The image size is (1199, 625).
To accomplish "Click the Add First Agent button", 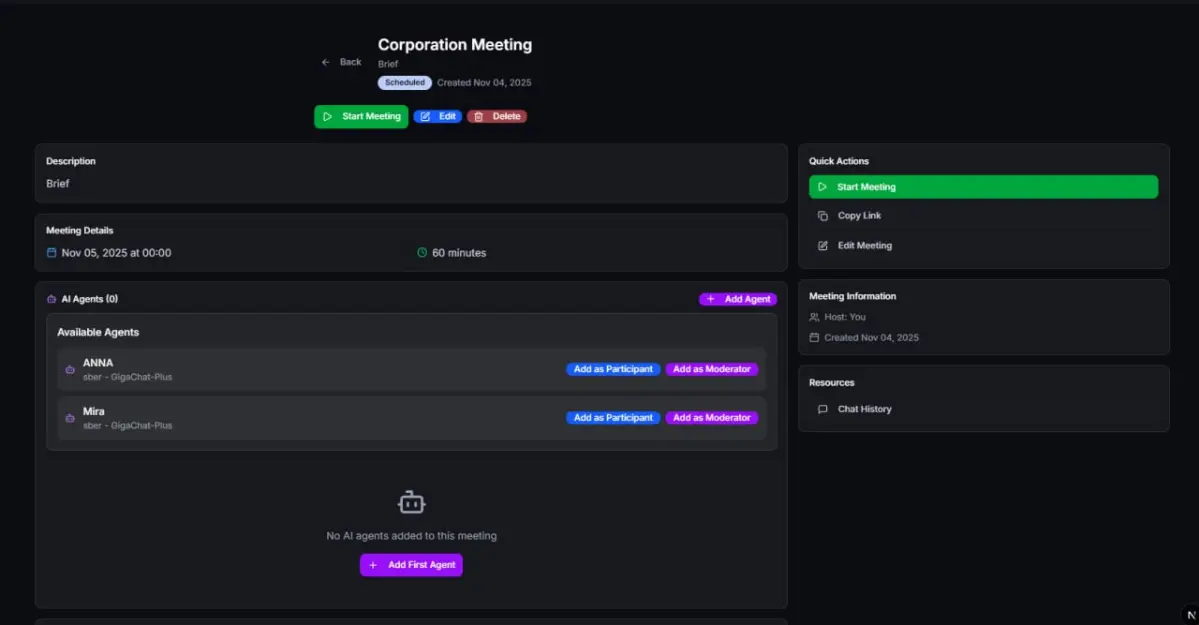I will 411,565.
